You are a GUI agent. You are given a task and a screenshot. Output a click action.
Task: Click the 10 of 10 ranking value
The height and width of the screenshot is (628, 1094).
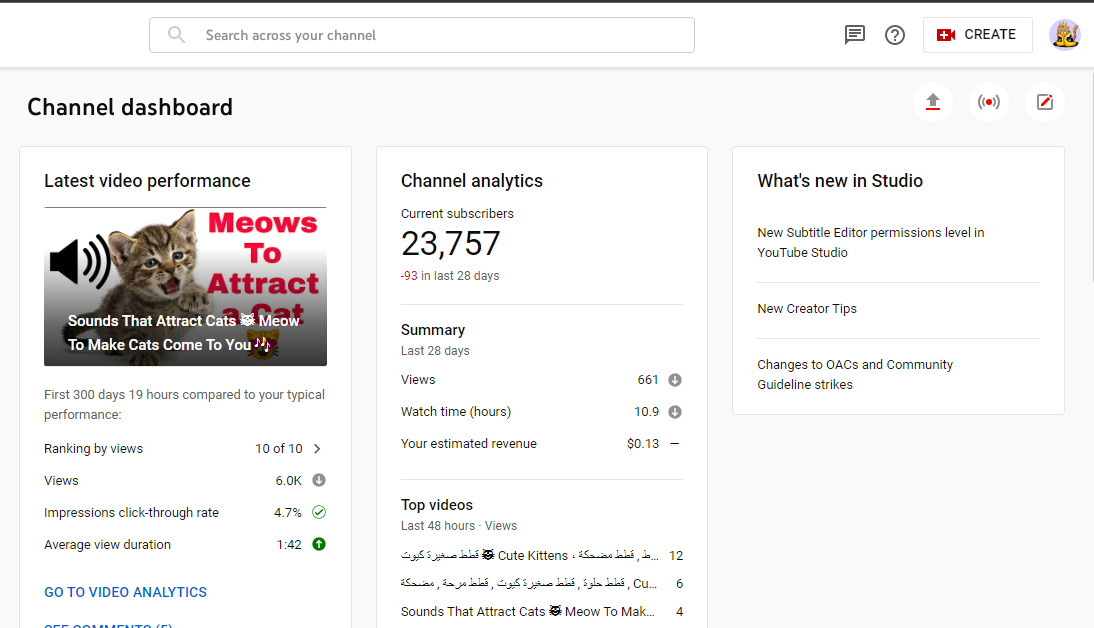click(278, 449)
